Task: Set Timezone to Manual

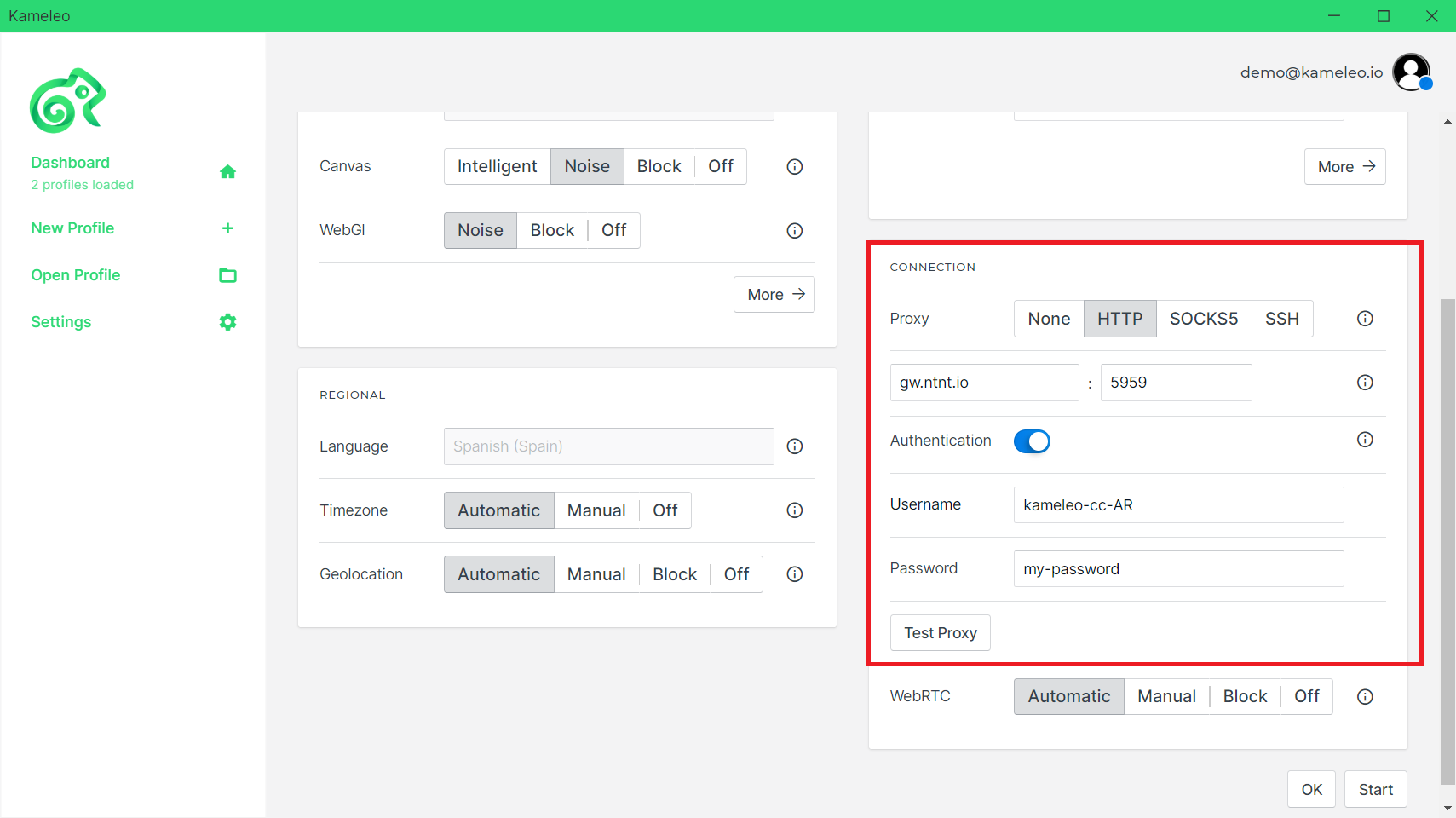Action: click(596, 510)
